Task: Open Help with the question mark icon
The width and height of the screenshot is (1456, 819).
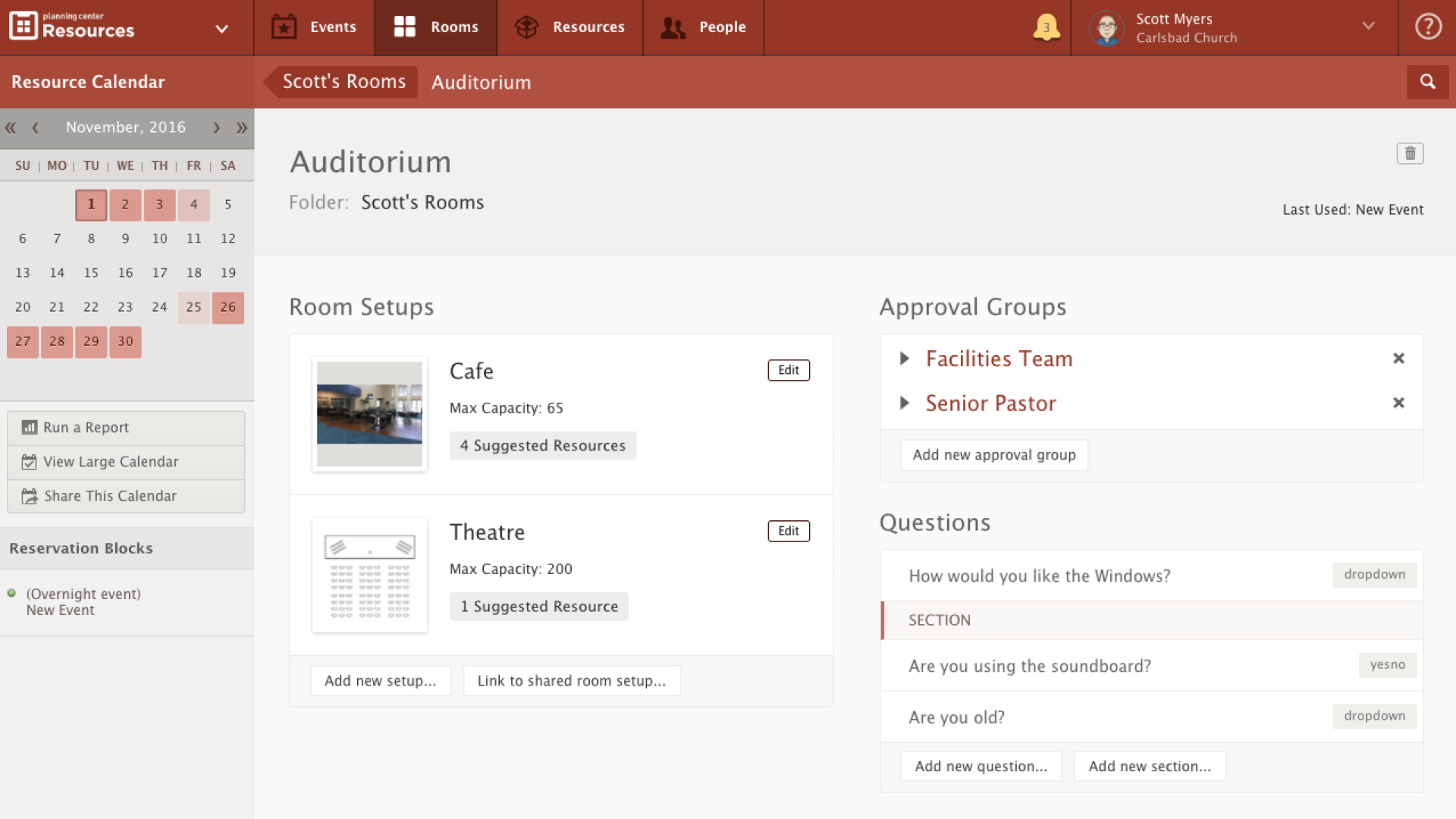Action: pyautogui.click(x=1428, y=25)
